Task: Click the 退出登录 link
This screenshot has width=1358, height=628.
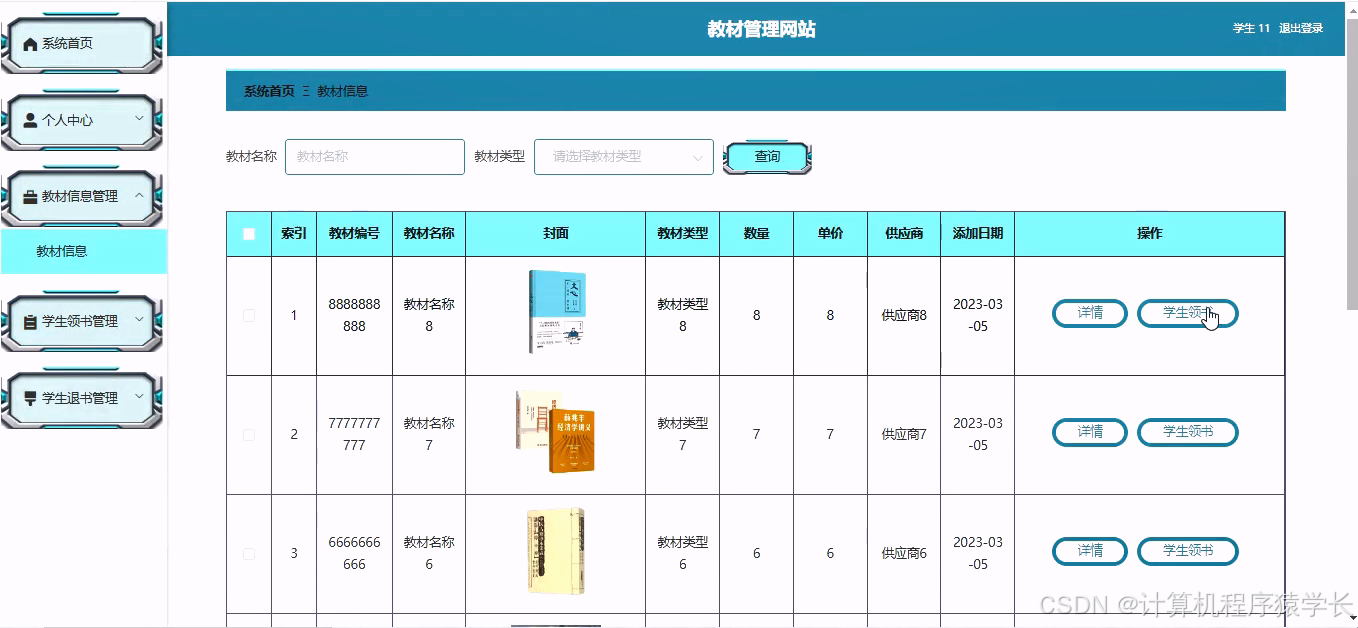Action: tap(1301, 28)
